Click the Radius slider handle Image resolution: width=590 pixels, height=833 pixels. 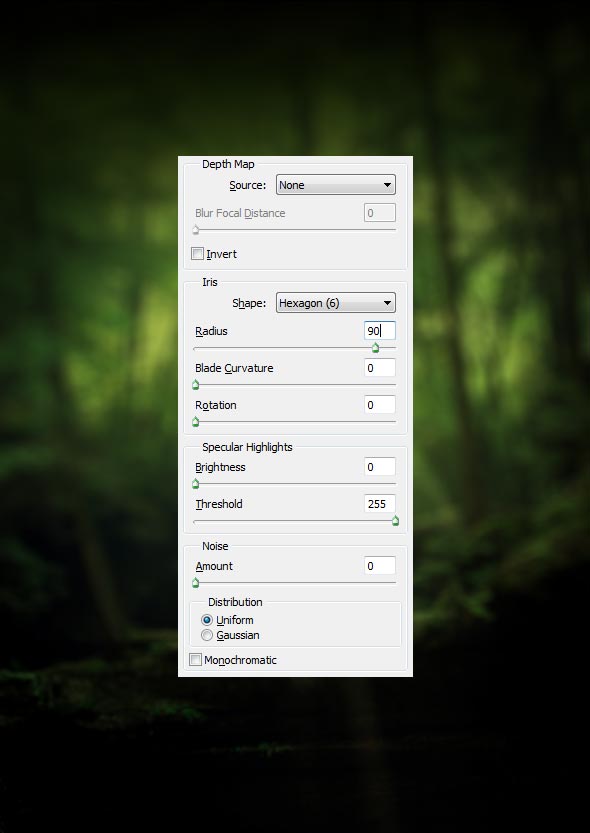375,348
